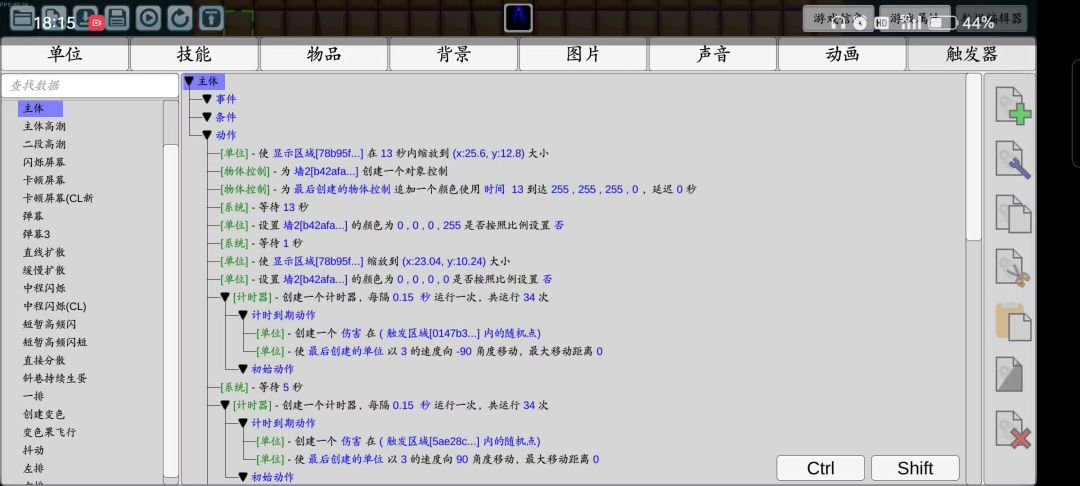The image size is (1080, 486).
Task: Click the Ctrl button
Action: pos(820,468)
